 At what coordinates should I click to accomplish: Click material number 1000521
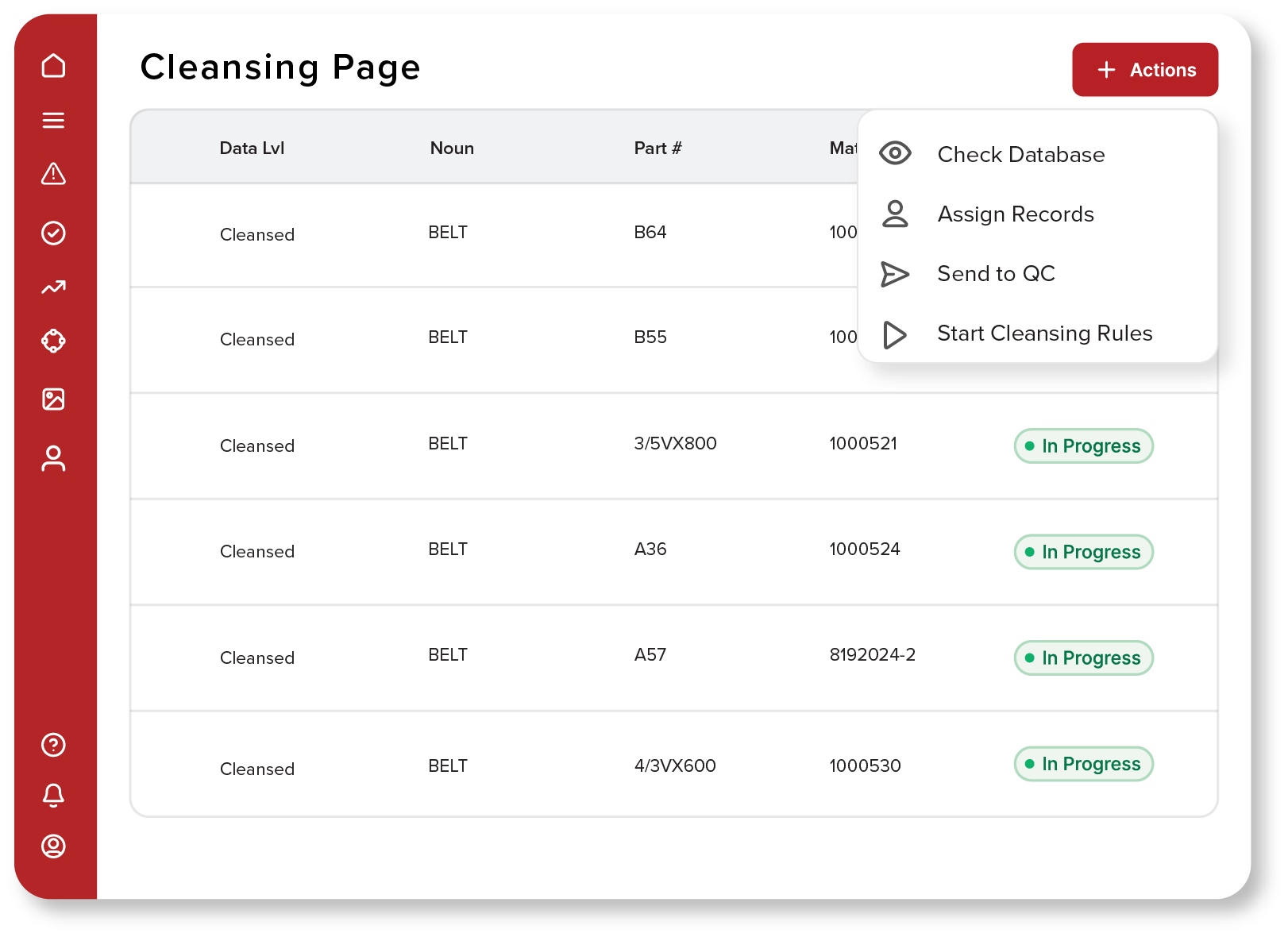pyautogui.click(x=863, y=444)
